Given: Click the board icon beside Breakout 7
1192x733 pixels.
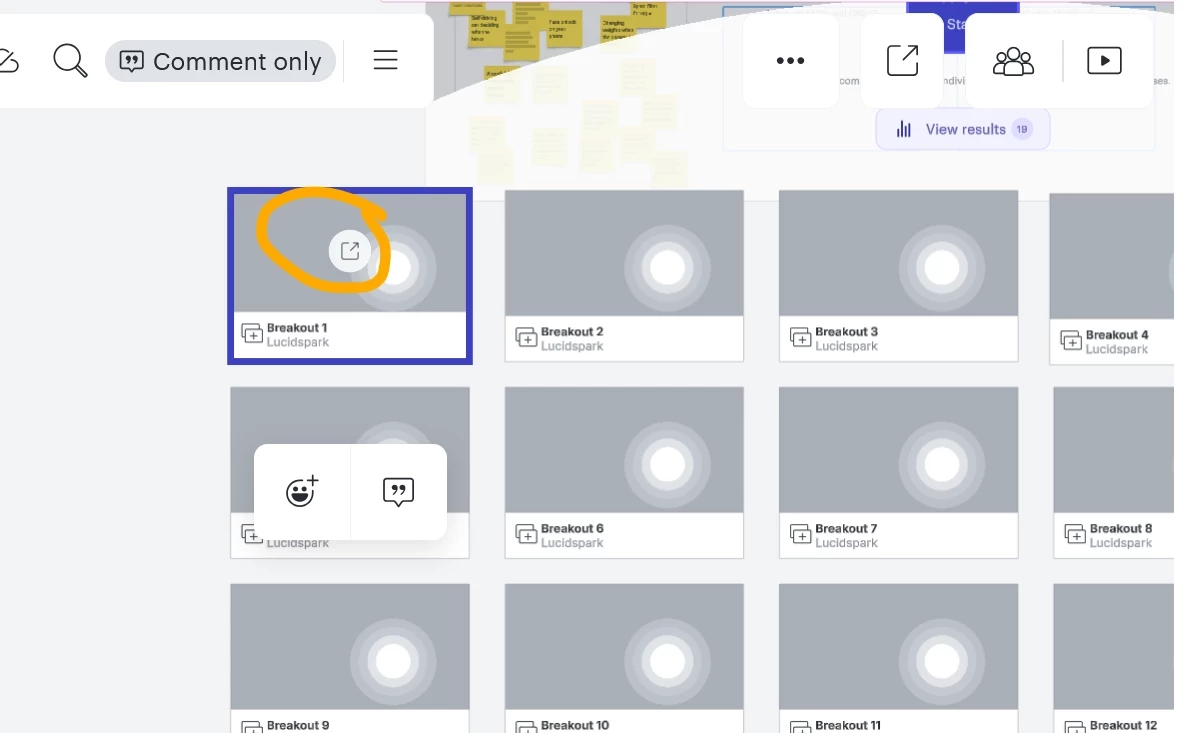Looking at the screenshot, I should [x=800, y=535].
